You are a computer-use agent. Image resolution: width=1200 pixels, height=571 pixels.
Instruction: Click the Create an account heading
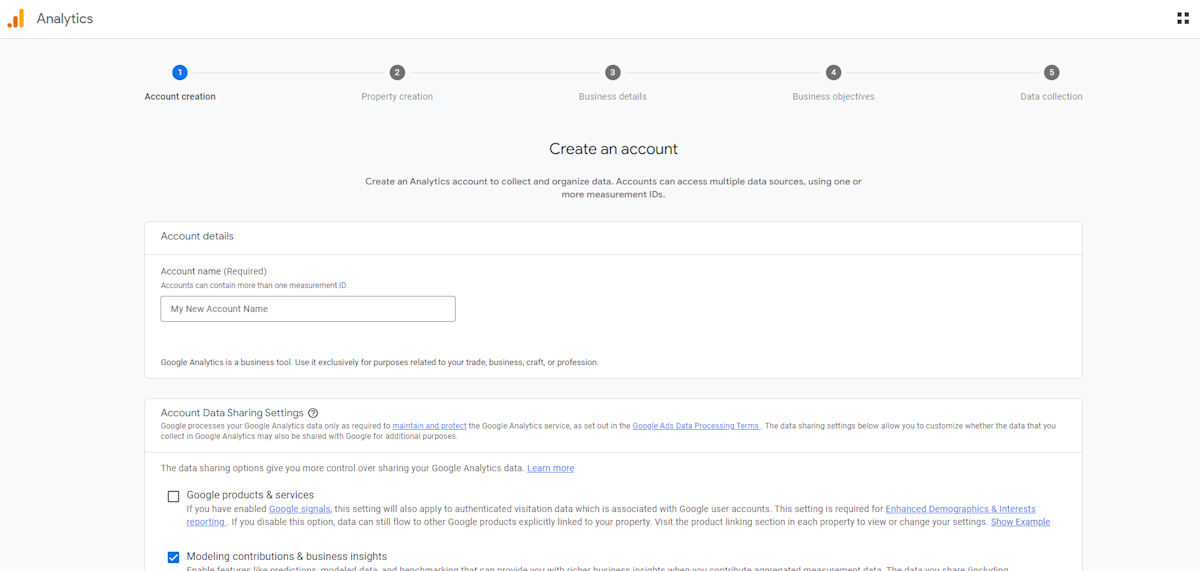pos(613,149)
